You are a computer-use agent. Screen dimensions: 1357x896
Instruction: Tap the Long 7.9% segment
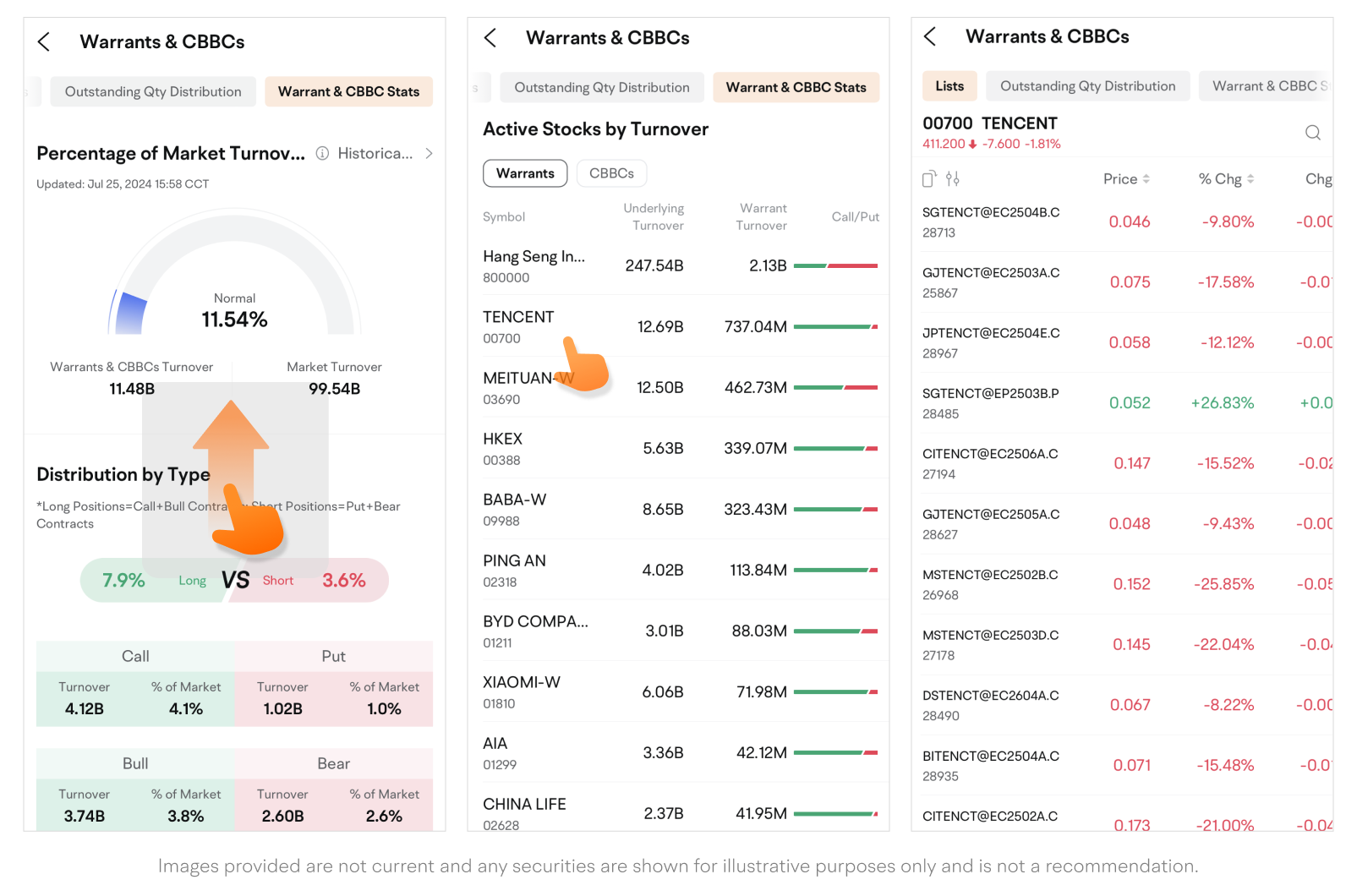coord(154,581)
